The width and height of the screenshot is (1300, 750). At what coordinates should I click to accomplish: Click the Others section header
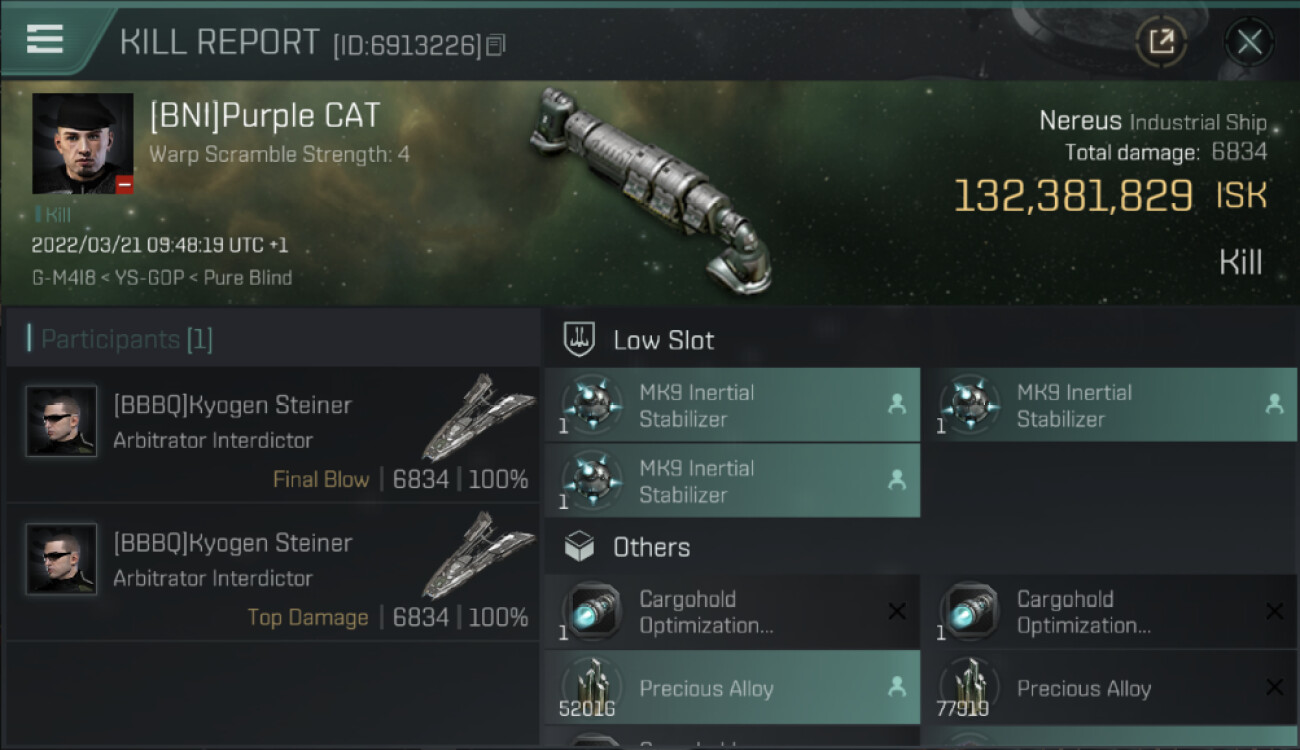tap(651, 547)
